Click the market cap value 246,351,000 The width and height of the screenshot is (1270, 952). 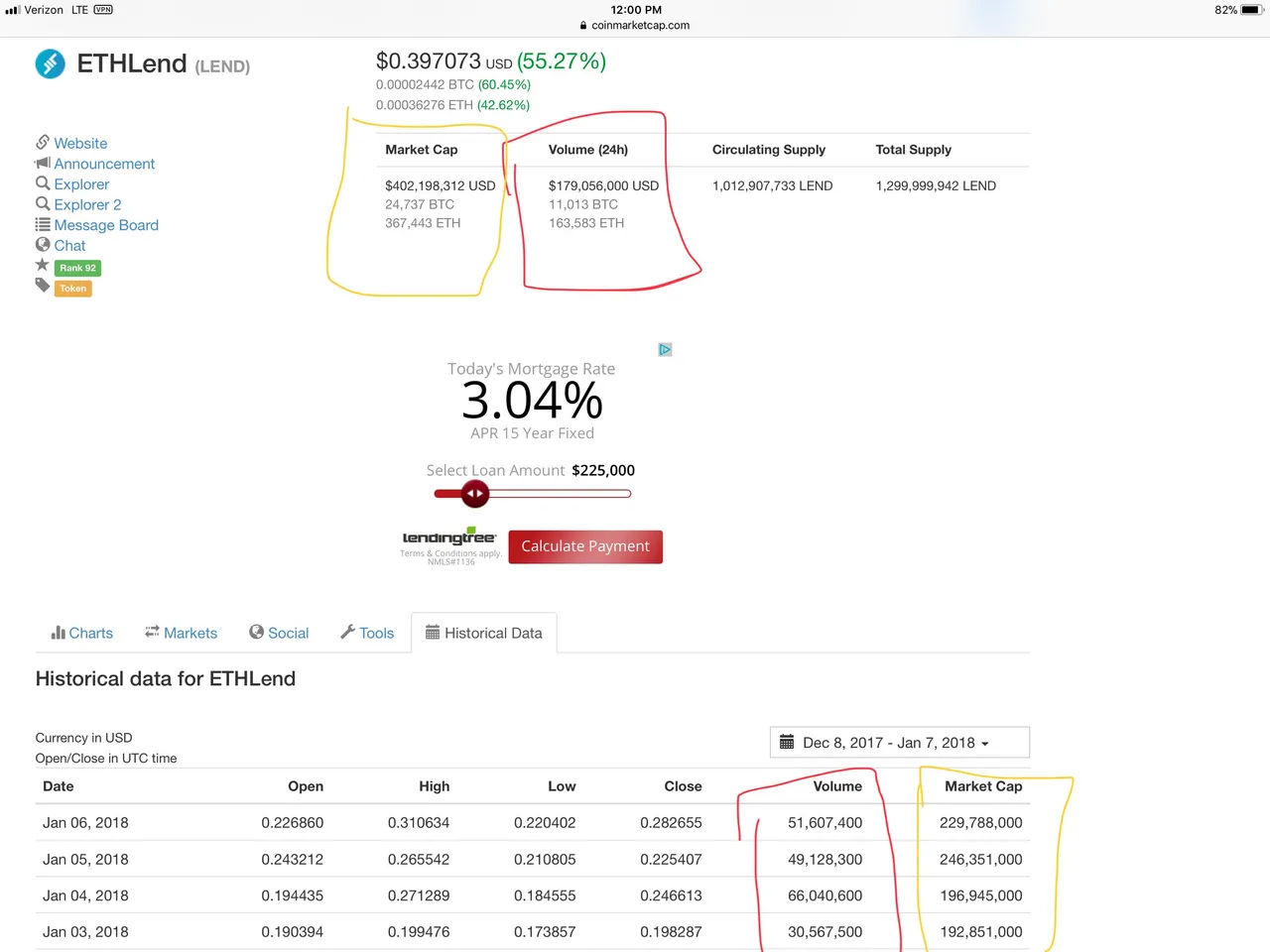pos(980,860)
